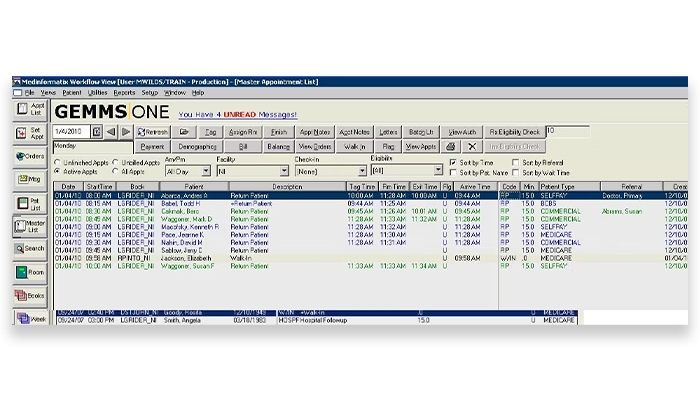This screenshot has width=700, height=400.
Task: Select the Babel, Todd H appointment row
Action: click(371, 204)
